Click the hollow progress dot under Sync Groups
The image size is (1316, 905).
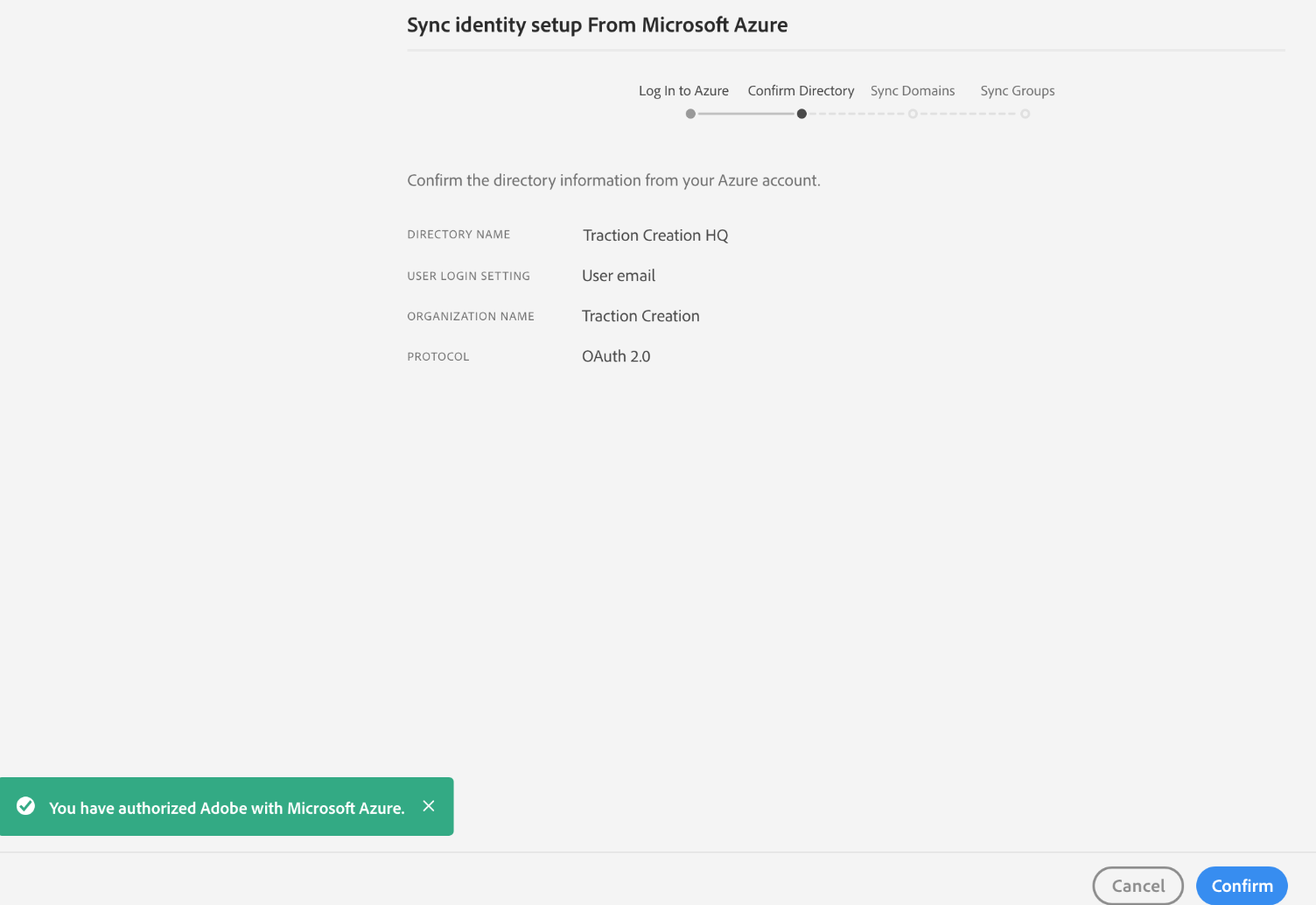[x=1025, y=114]
